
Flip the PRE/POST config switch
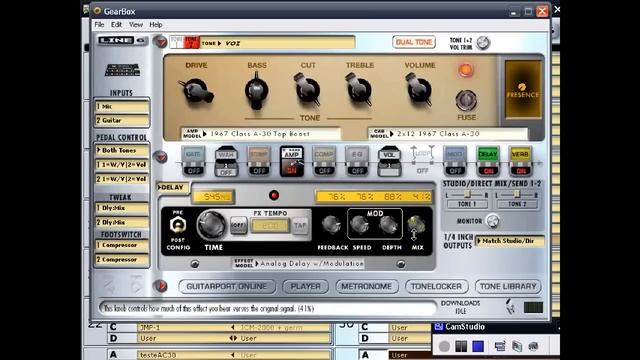pyautogui.click(x=178, y=225)
